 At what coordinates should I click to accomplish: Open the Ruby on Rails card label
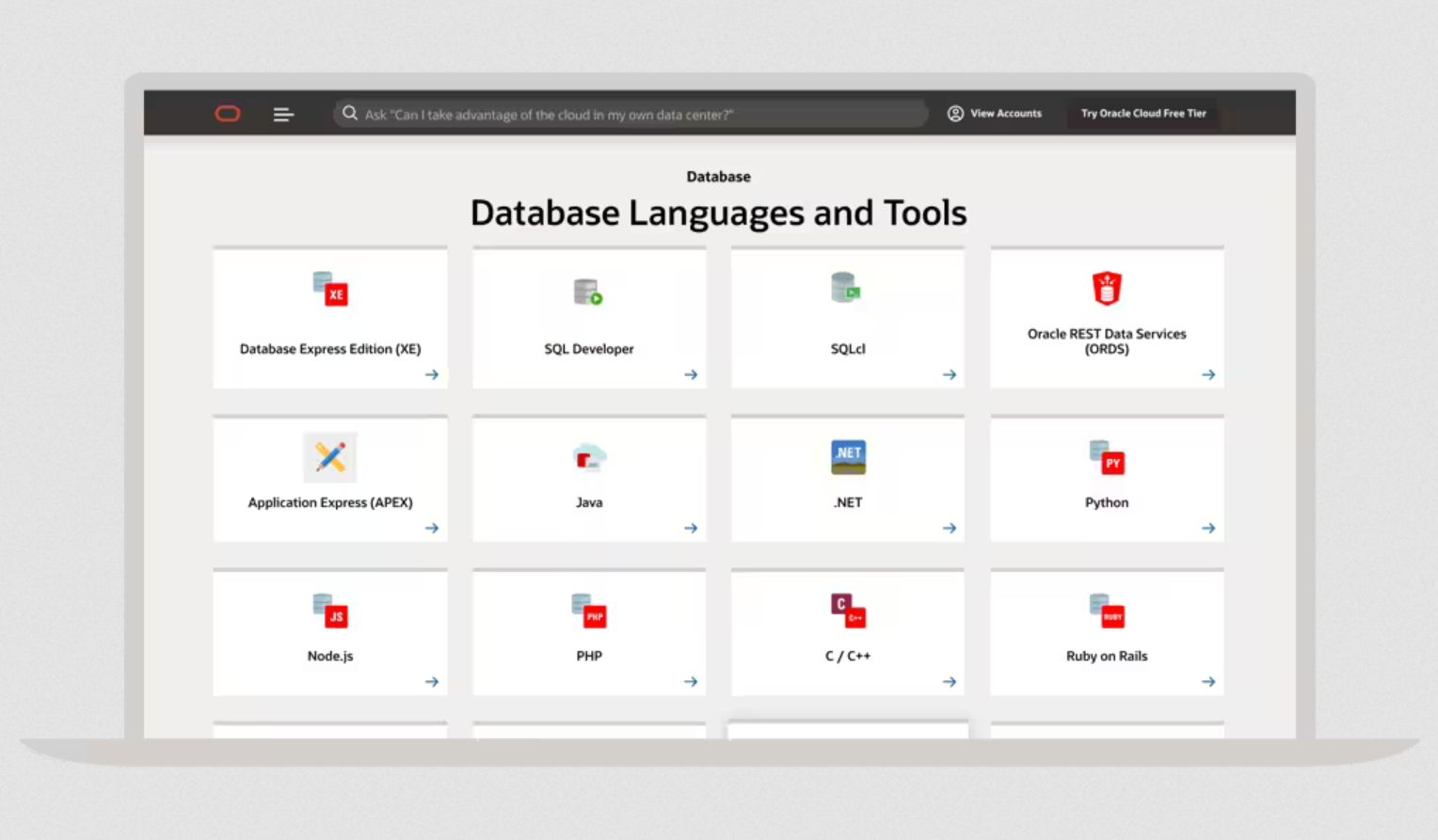point(1107,656)
